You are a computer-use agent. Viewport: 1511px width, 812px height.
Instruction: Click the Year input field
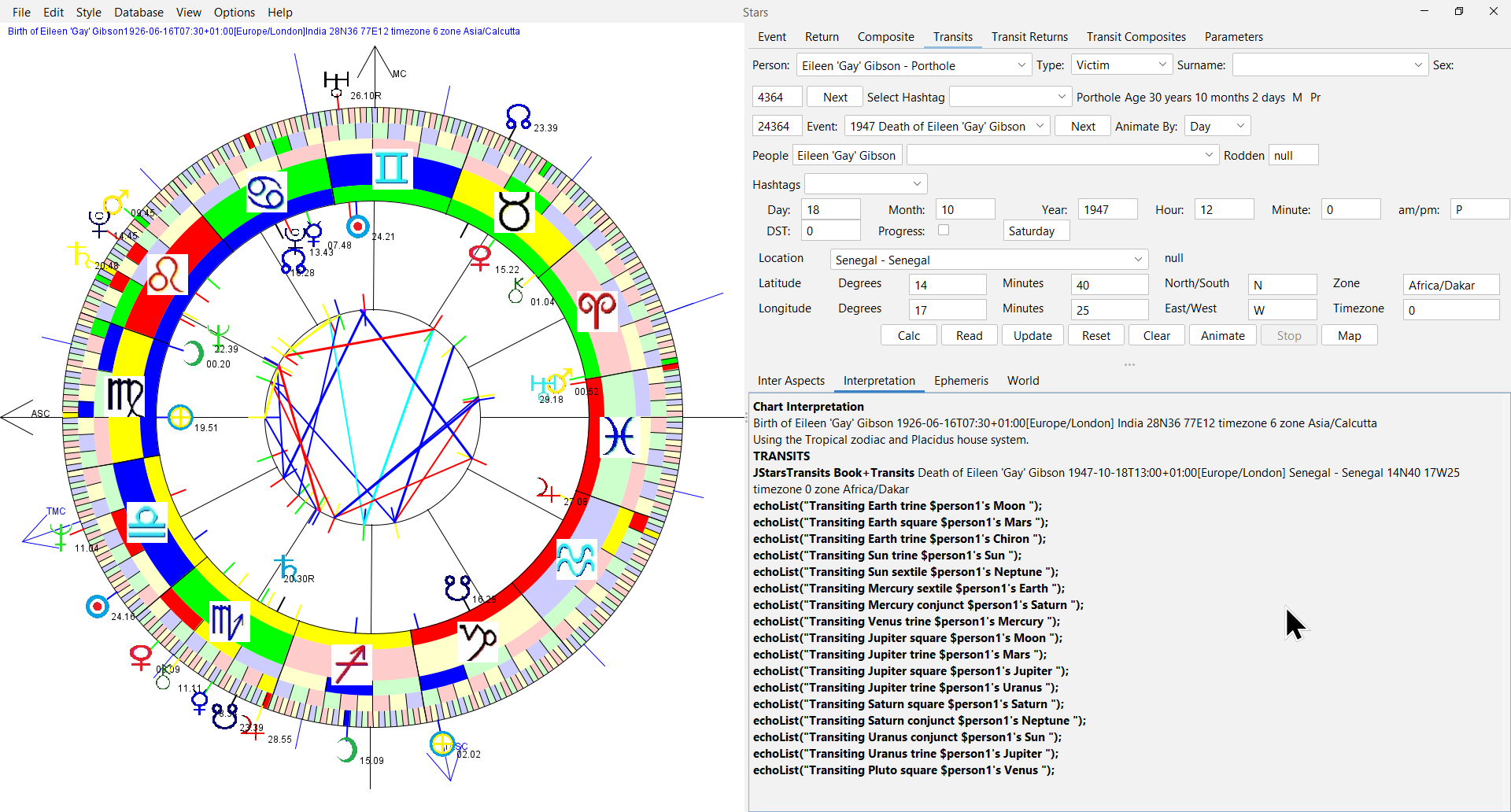(x=1106, y=210)
